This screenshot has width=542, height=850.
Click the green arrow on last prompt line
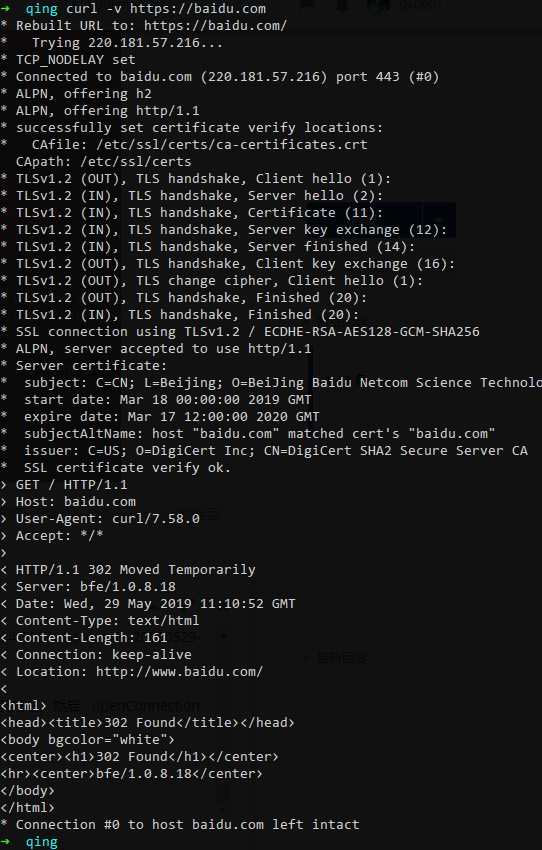[x=5, y=842]
